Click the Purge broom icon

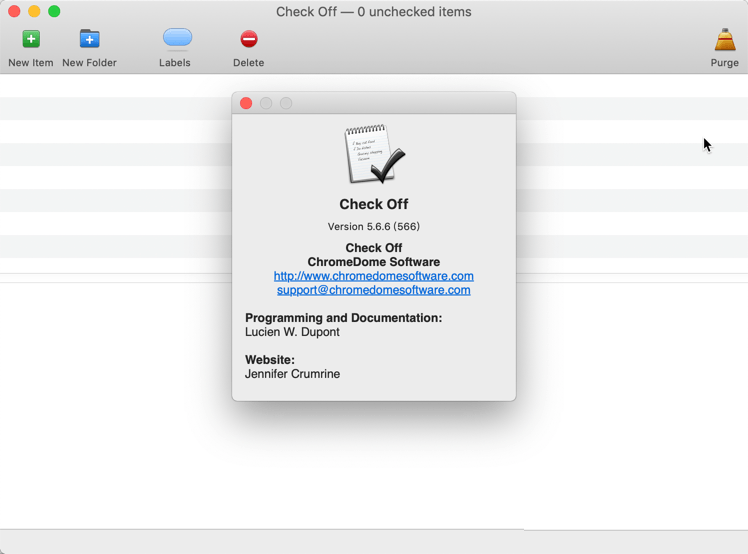tap(725, 39)
